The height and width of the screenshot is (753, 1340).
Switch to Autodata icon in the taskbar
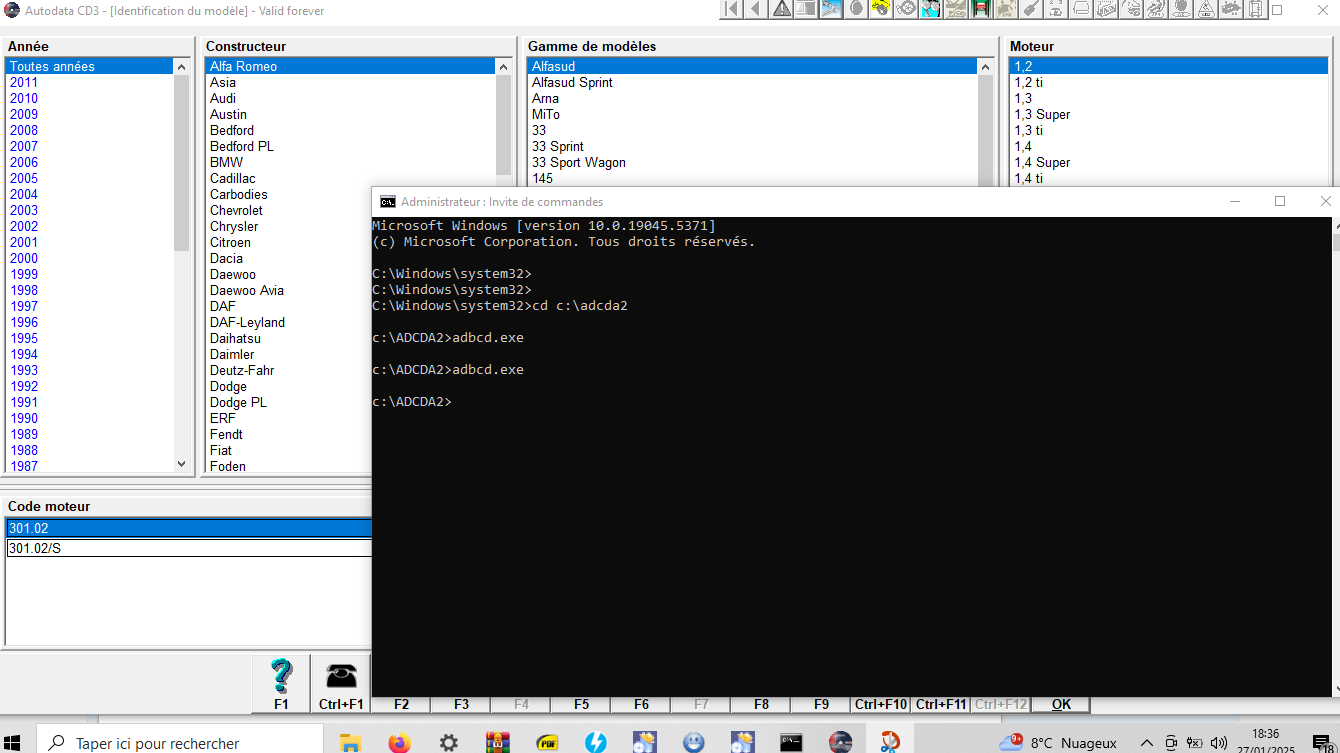click(x=840, y=742)
